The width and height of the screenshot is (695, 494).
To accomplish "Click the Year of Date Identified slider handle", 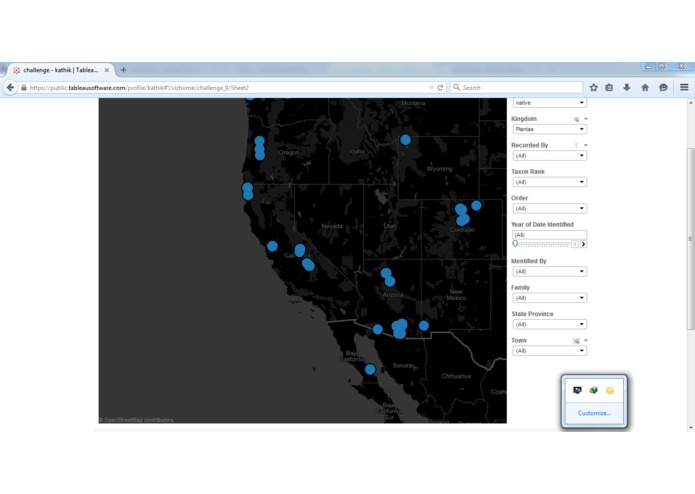I will click(x=515, y=244).
